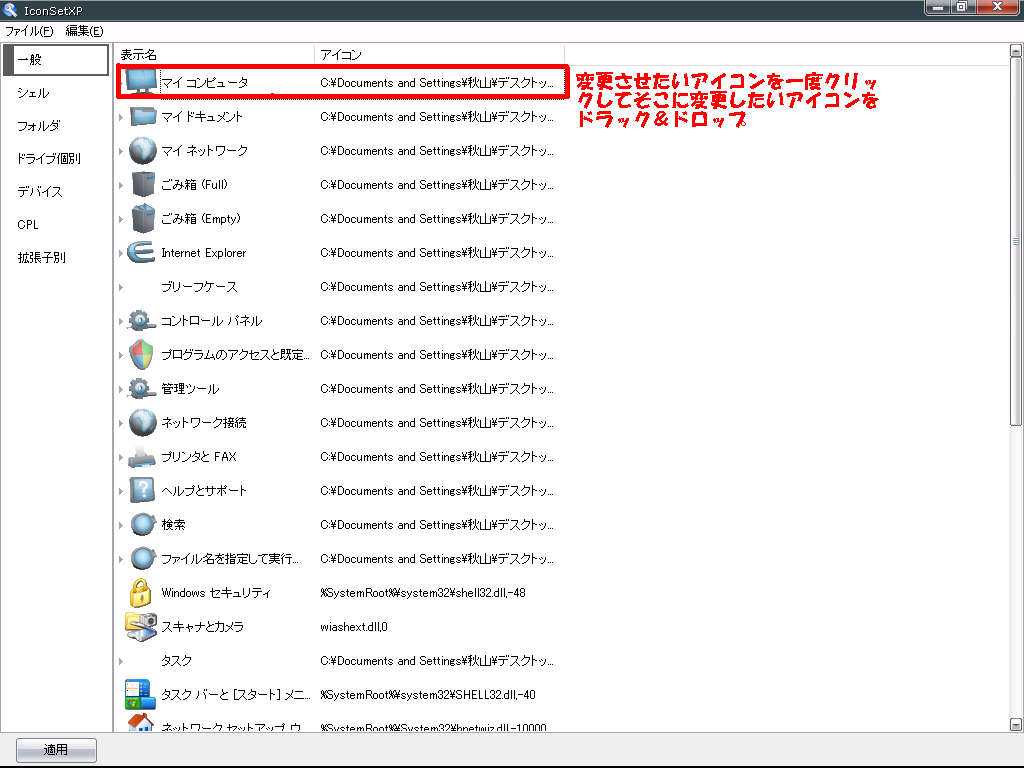Click the スキャナとカメラ icon
1024x768 pixels.
[141, 626]
